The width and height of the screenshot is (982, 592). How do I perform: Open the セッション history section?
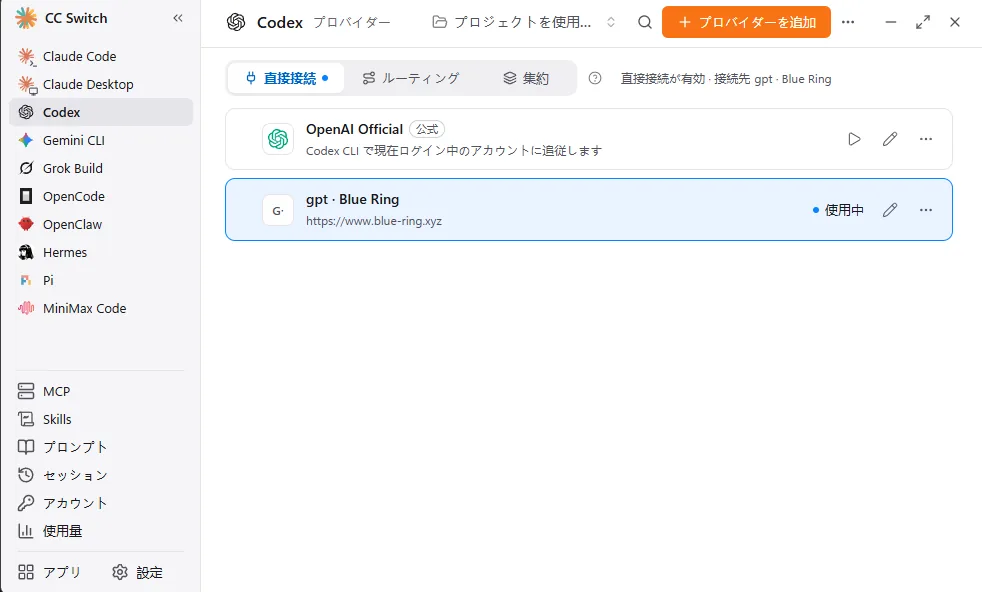[101, 475]
